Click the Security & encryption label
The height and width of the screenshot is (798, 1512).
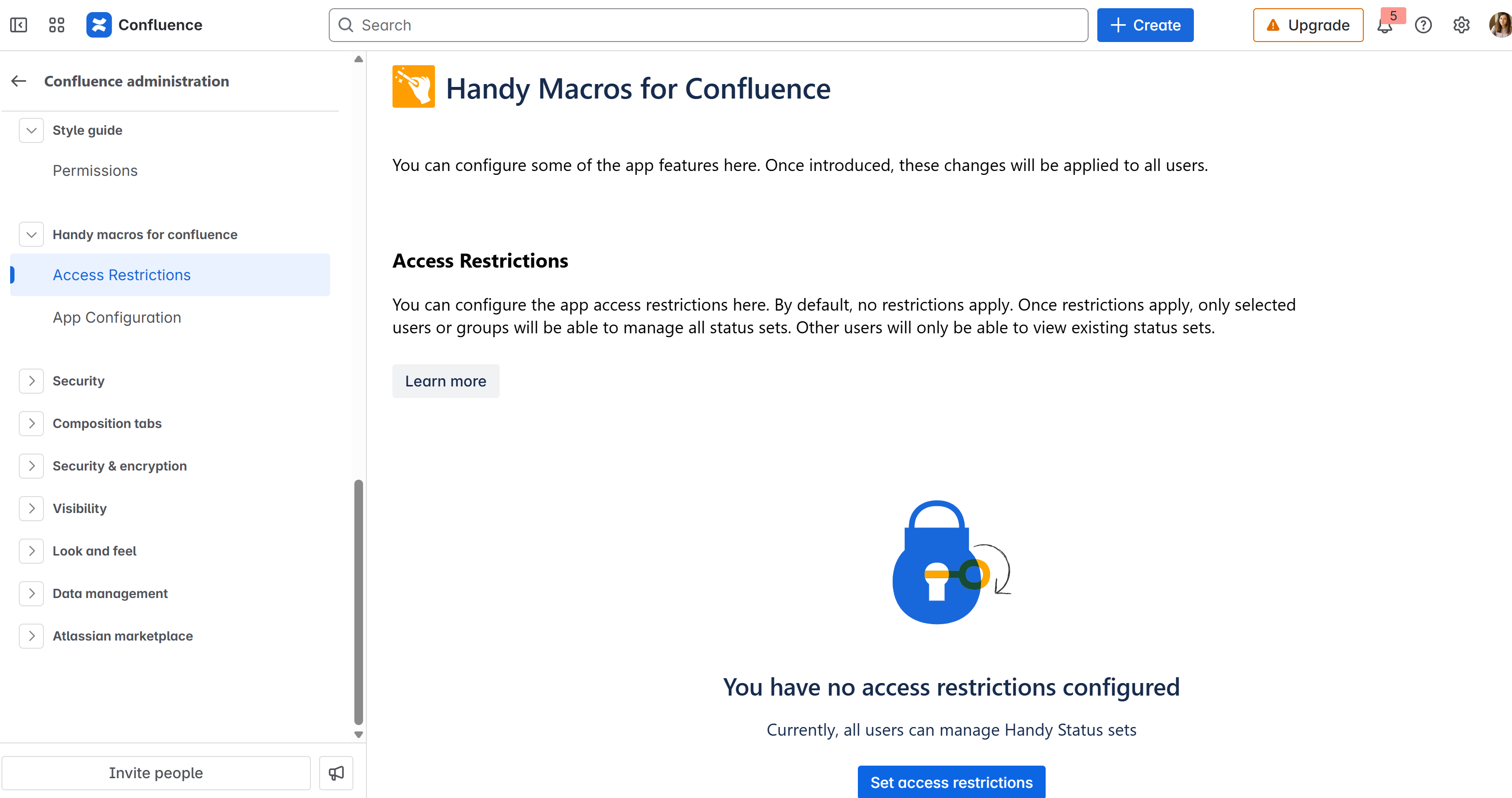pos(120,466)
